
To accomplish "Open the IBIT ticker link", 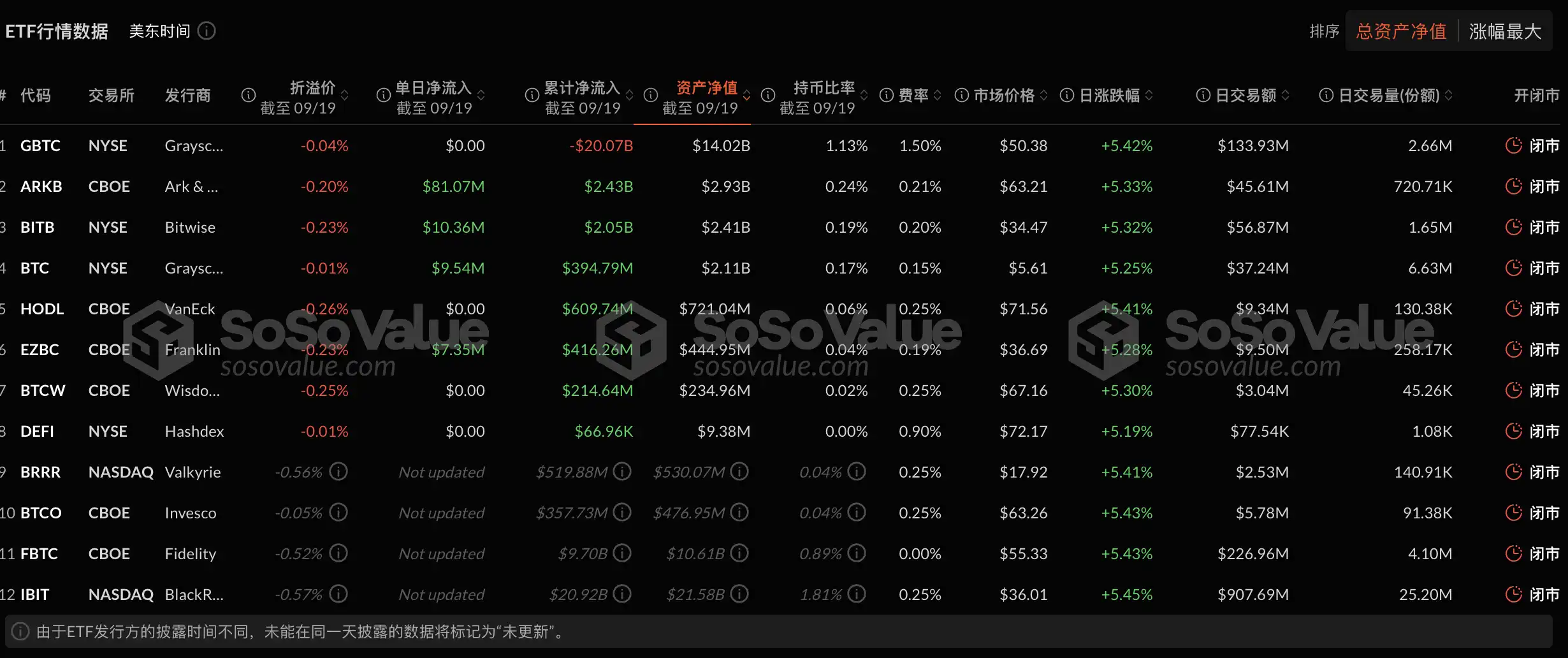I will 34,594.
